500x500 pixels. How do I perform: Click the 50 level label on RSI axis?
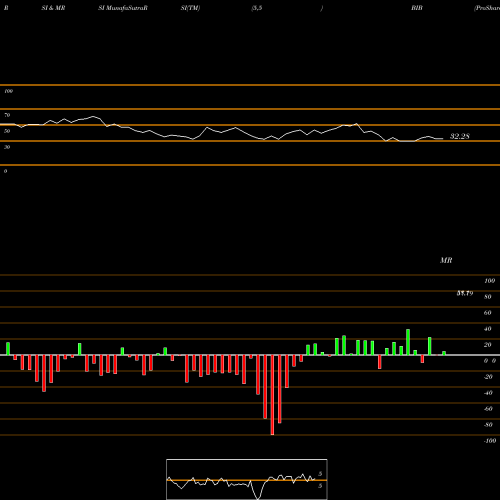[7, 131]
